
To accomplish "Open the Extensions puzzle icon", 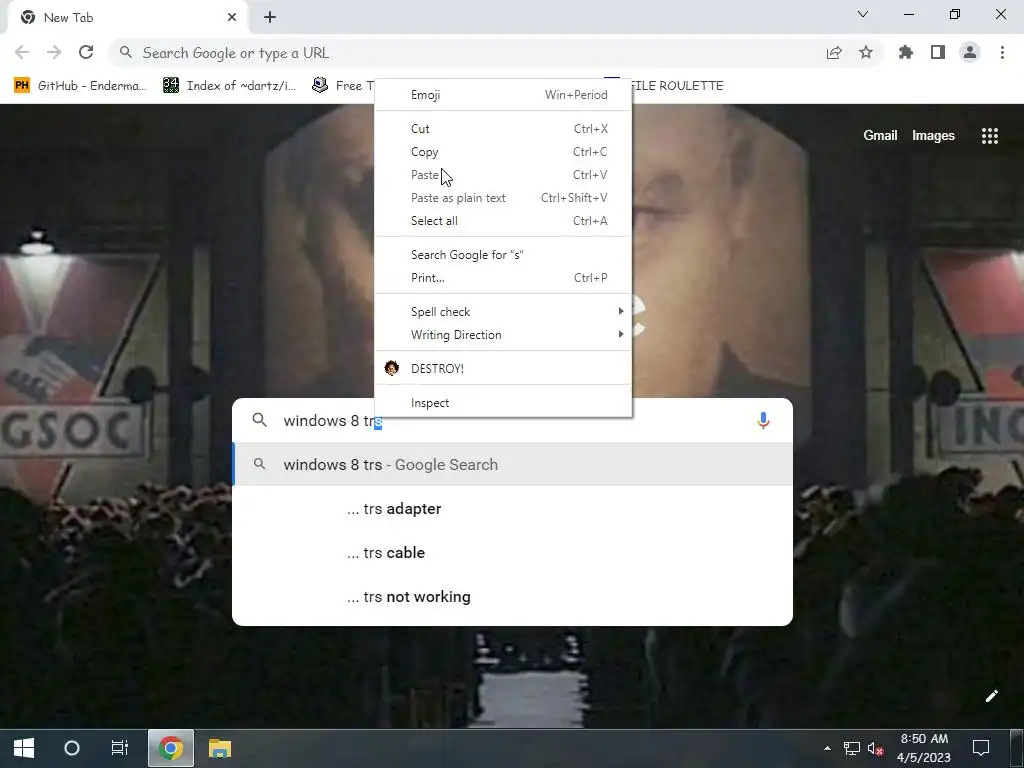I will (906, 52).
